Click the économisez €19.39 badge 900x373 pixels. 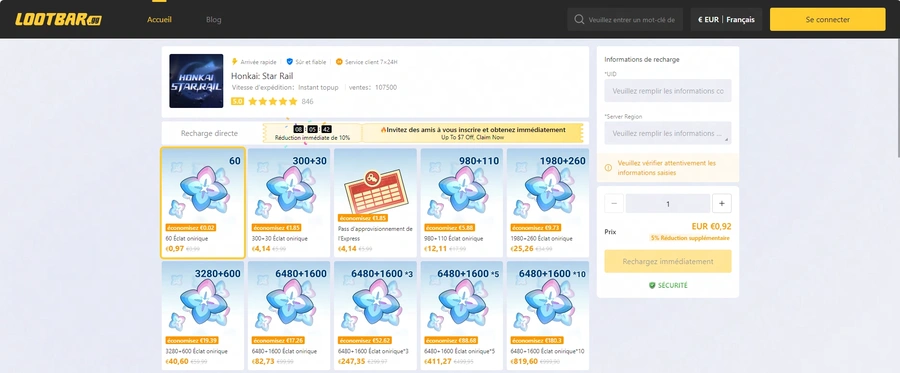pos(192,340)
